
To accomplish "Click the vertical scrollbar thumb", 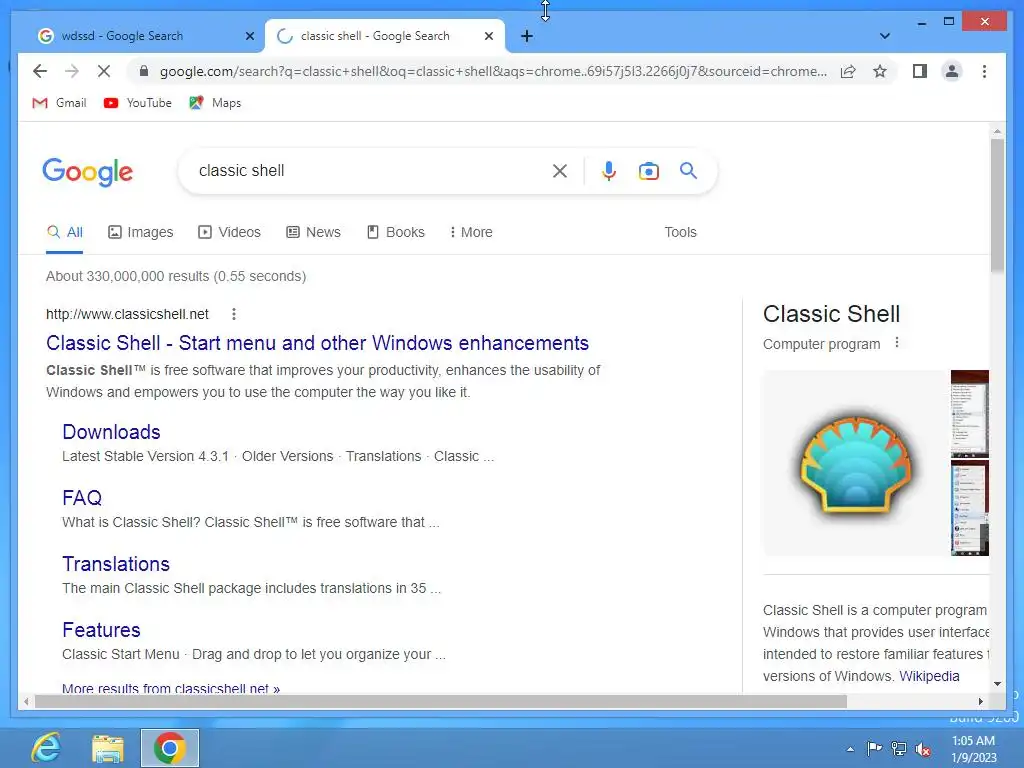I will tap(997, 205).
